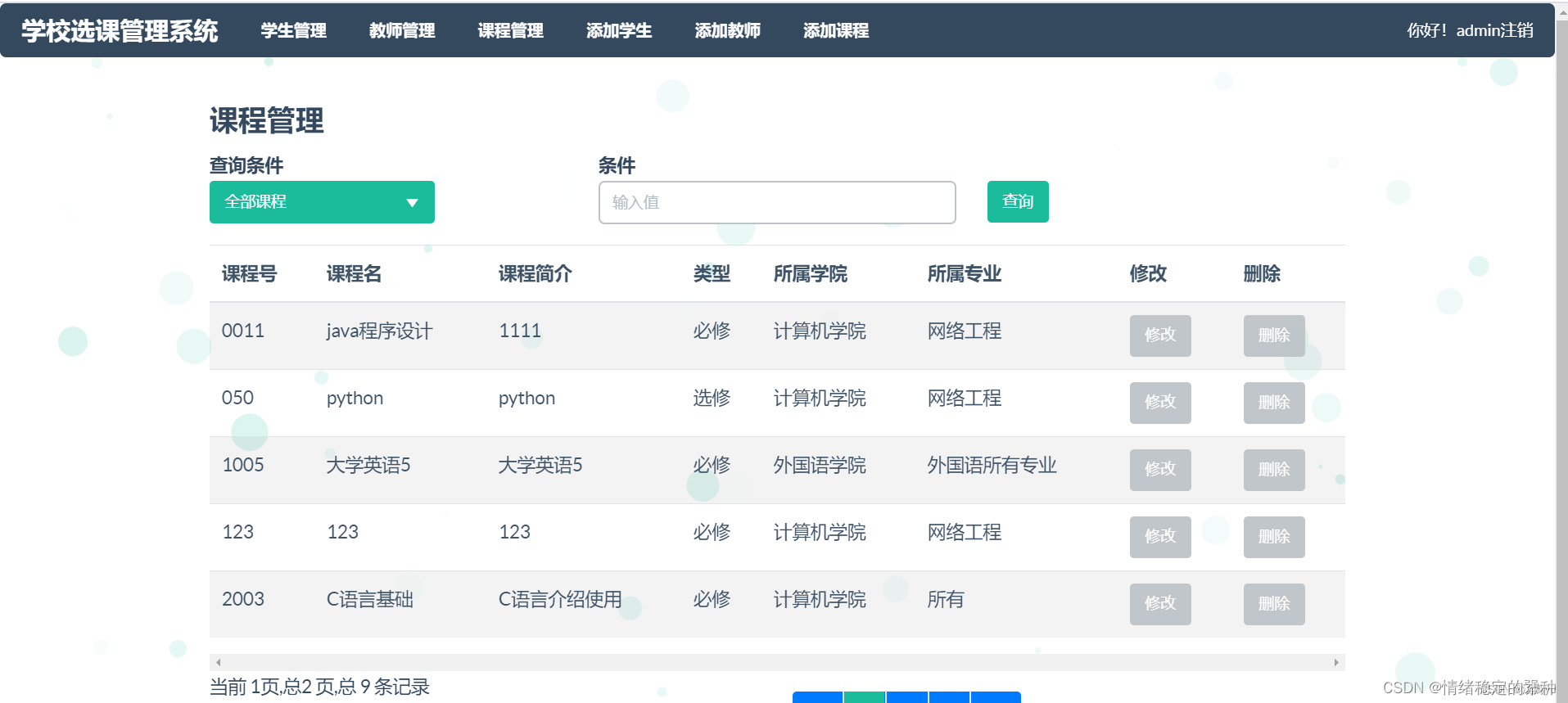Click 删除 for course number 123
Viewport: 1568px width, 703px height.
[x=1274, y=537]
